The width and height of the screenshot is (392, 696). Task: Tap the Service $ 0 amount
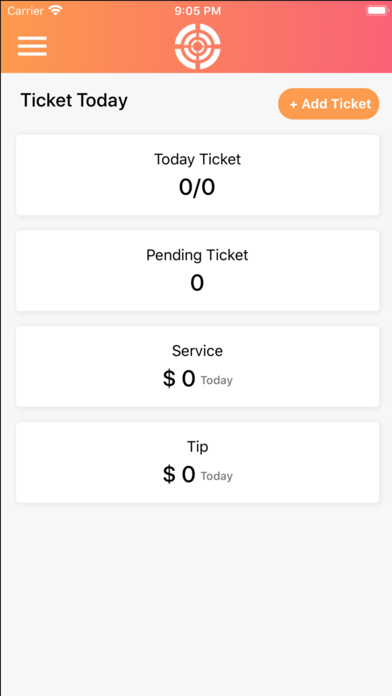click(179, 379)
